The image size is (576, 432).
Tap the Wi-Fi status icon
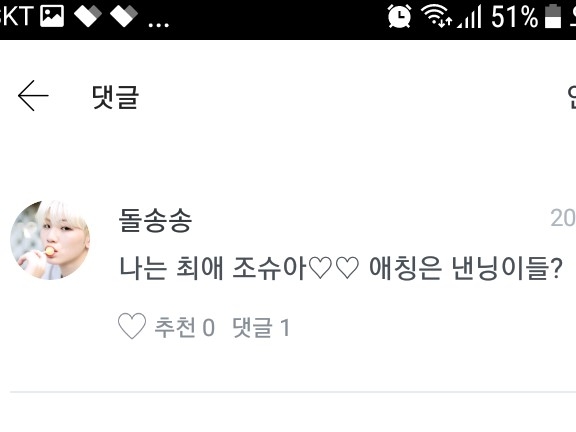pyautogui.click(x=436, y=16)
